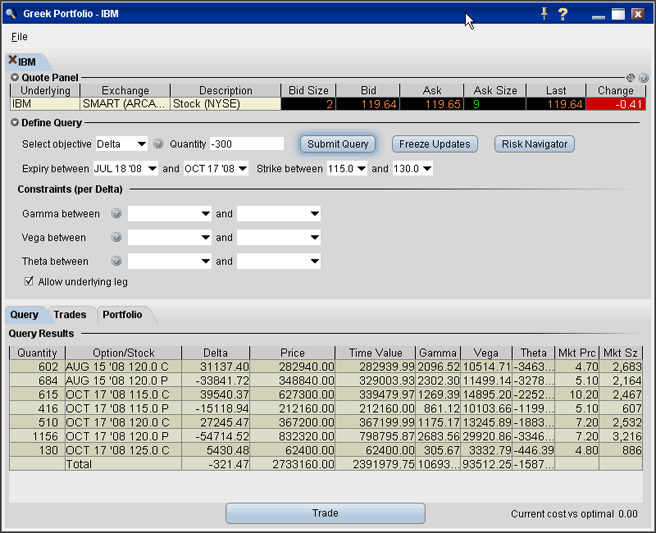The height and width of the screenshot is (533, 656).
Task: Select the AUG 15 '08 120.0 C row
Action: click(326, 367)
